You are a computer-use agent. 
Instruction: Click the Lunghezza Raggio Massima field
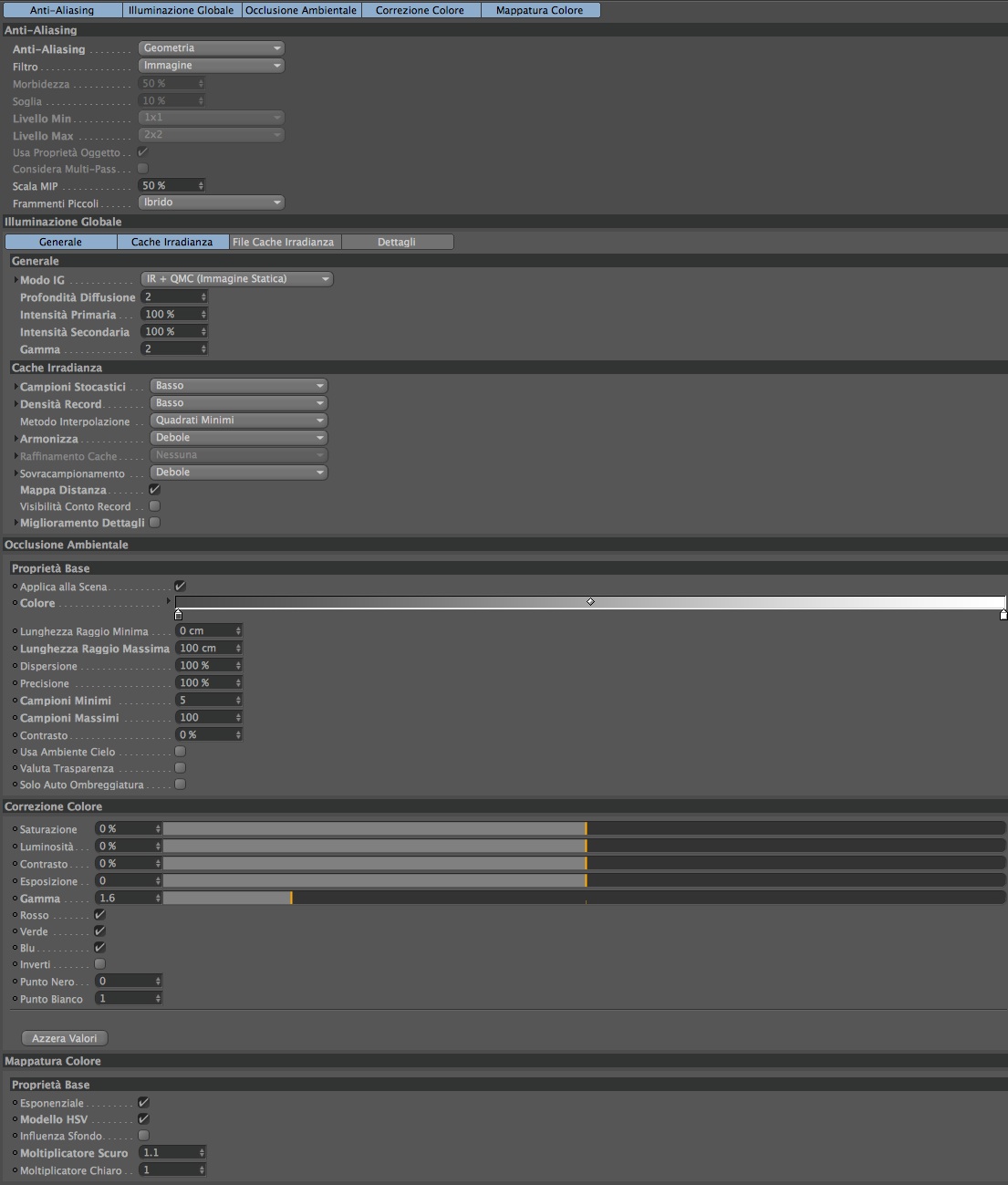(209, 649)
